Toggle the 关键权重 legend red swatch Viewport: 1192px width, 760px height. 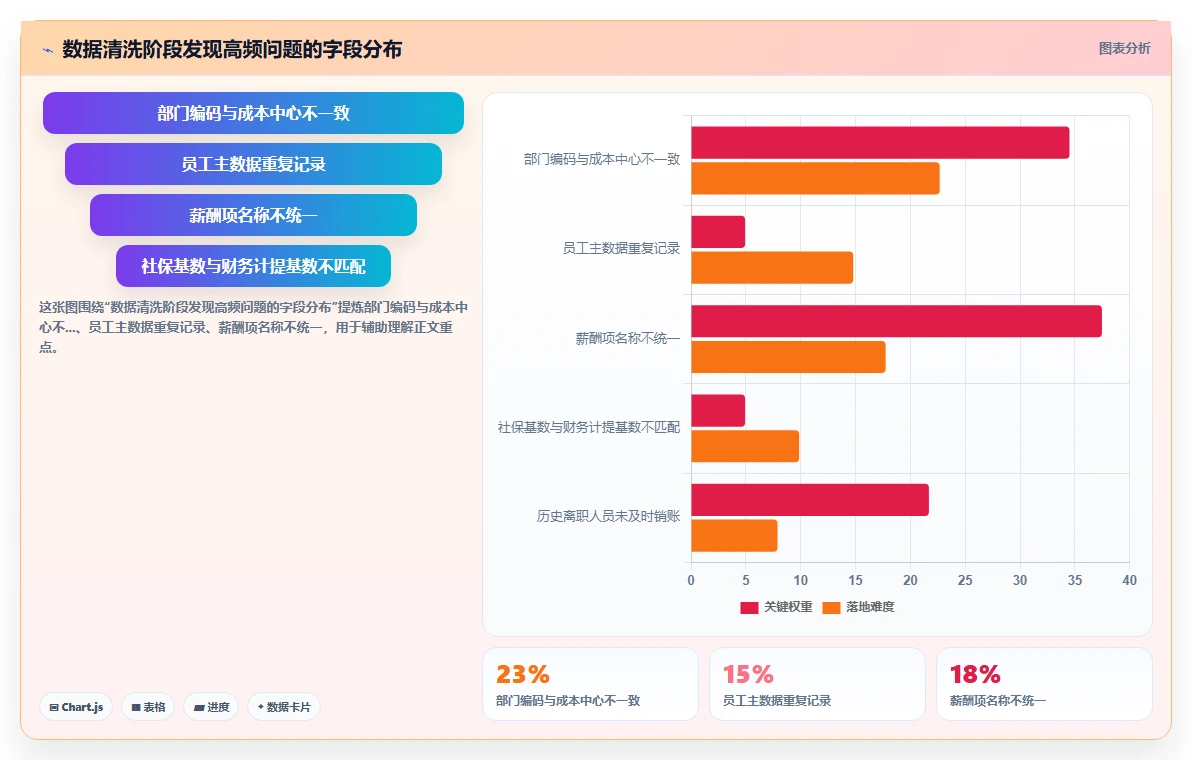point(749,607)
